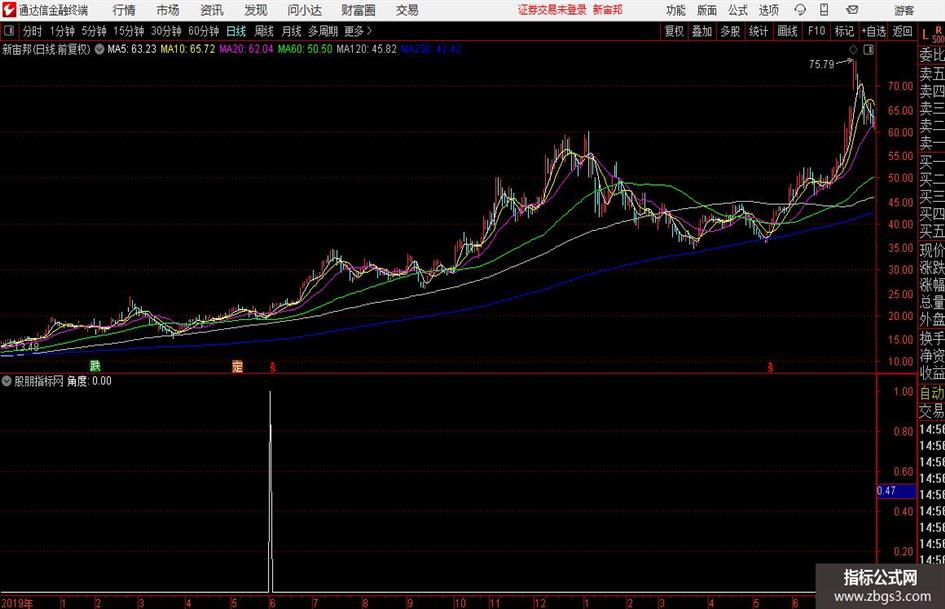Screen dimensions: 945x609
Task: Toggle the side panel icon next to diamond
Action: coord(868,49)
